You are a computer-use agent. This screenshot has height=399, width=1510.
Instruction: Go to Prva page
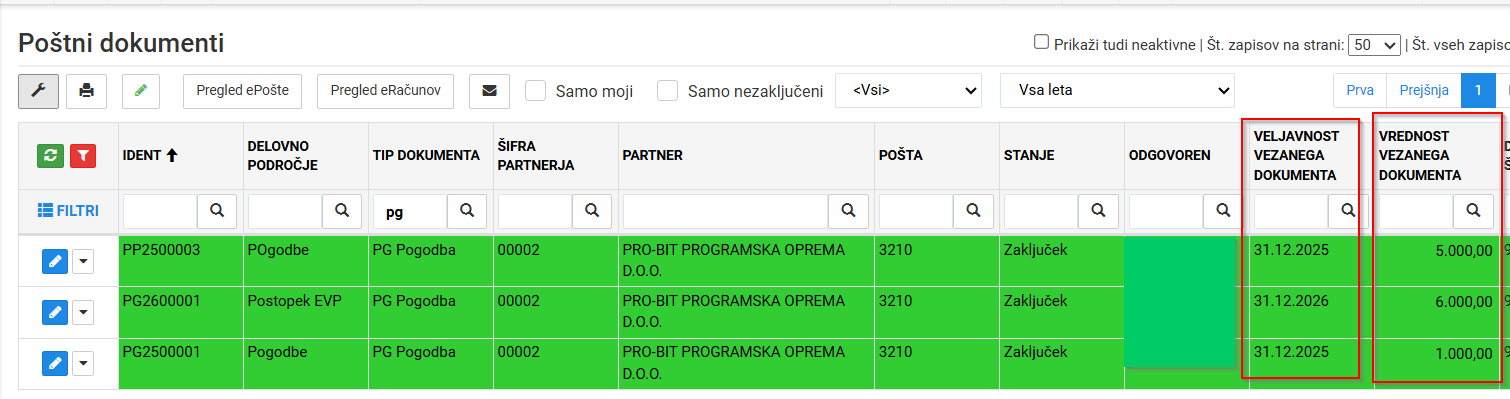click(1360, 91)
